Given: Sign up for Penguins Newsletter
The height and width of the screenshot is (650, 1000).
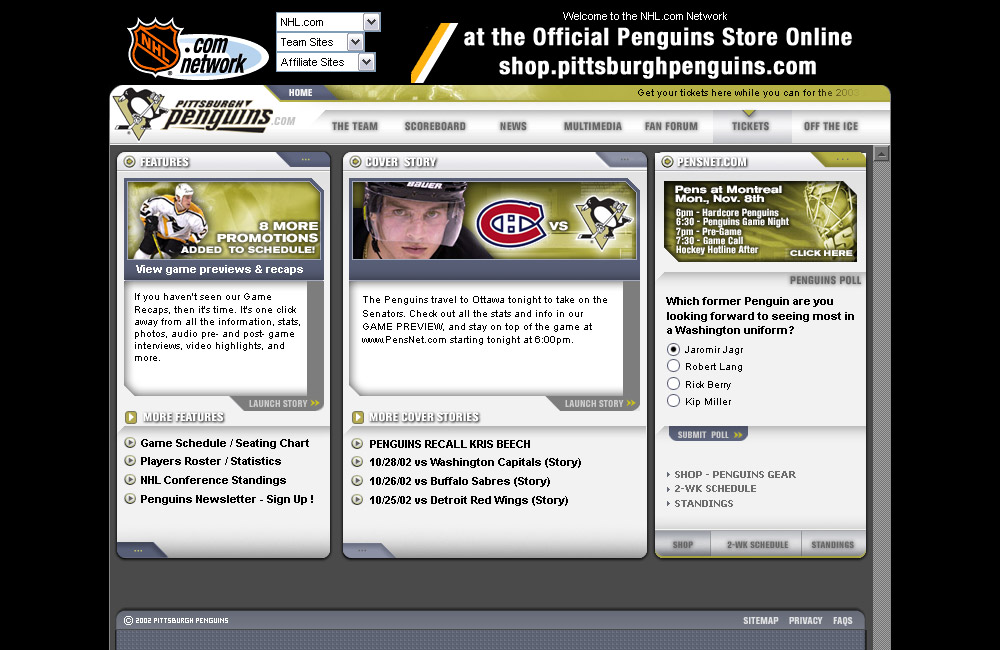Looking at the screenshot, I should click(x=227, y=499).
